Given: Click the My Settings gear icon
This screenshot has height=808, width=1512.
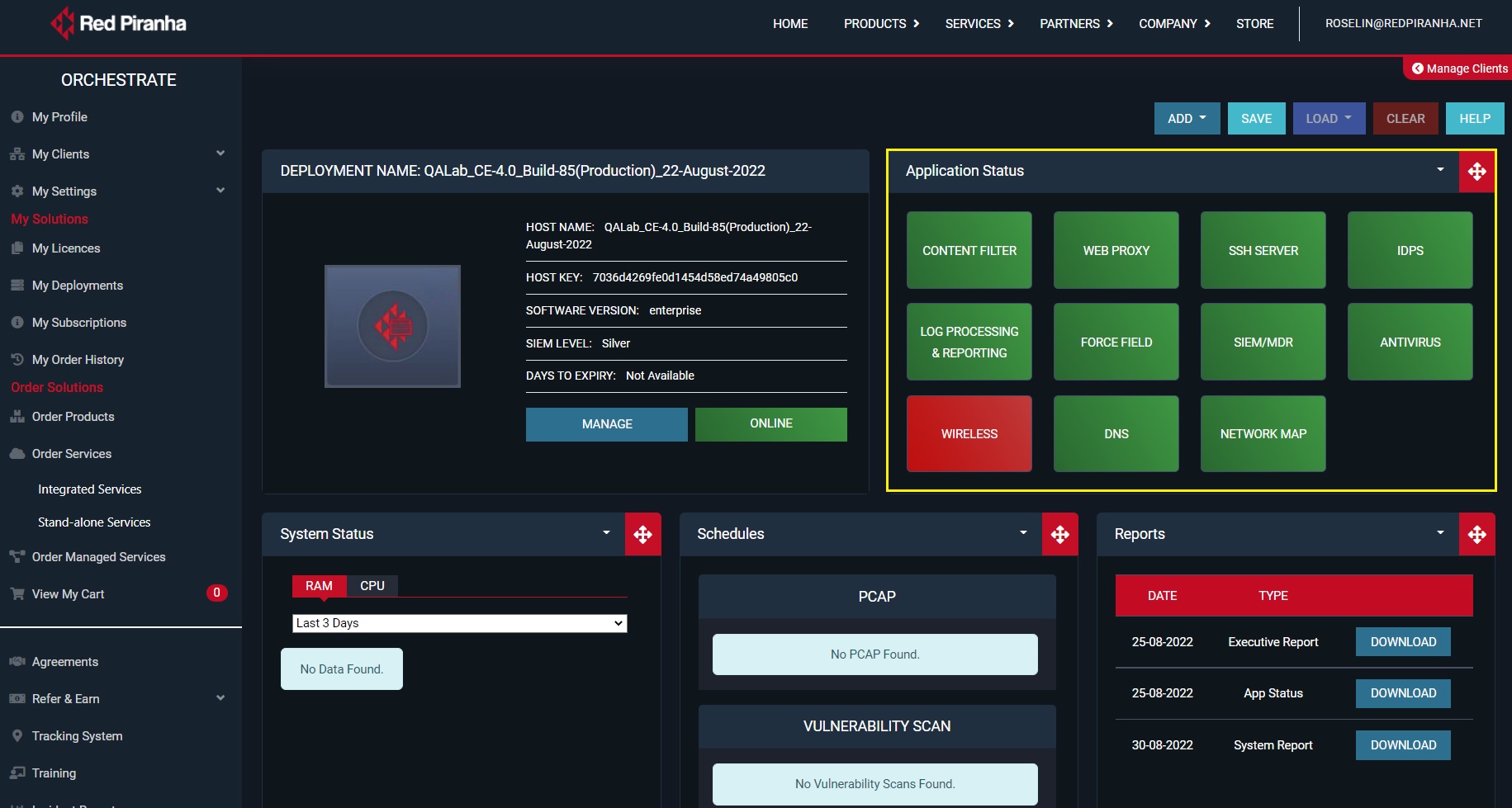Looking at the screenshot, I should click(17, 191).
